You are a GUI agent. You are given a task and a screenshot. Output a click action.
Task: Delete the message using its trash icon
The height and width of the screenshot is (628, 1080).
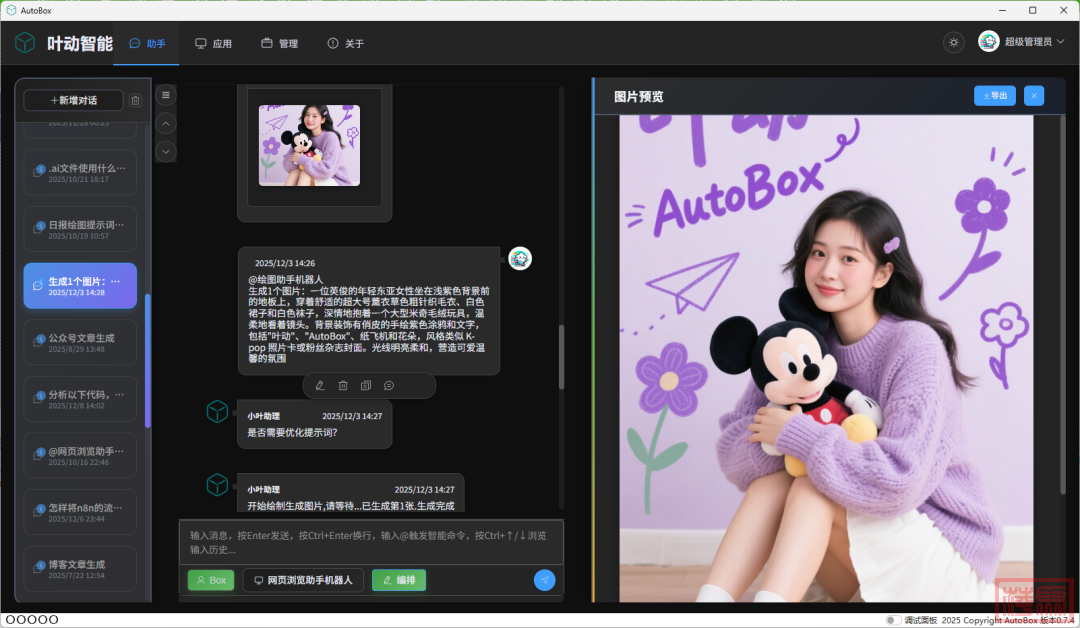343,385
